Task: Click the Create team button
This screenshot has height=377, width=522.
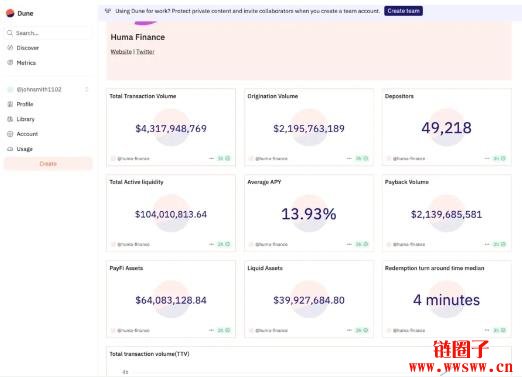Action: click(x=403, y=11)
